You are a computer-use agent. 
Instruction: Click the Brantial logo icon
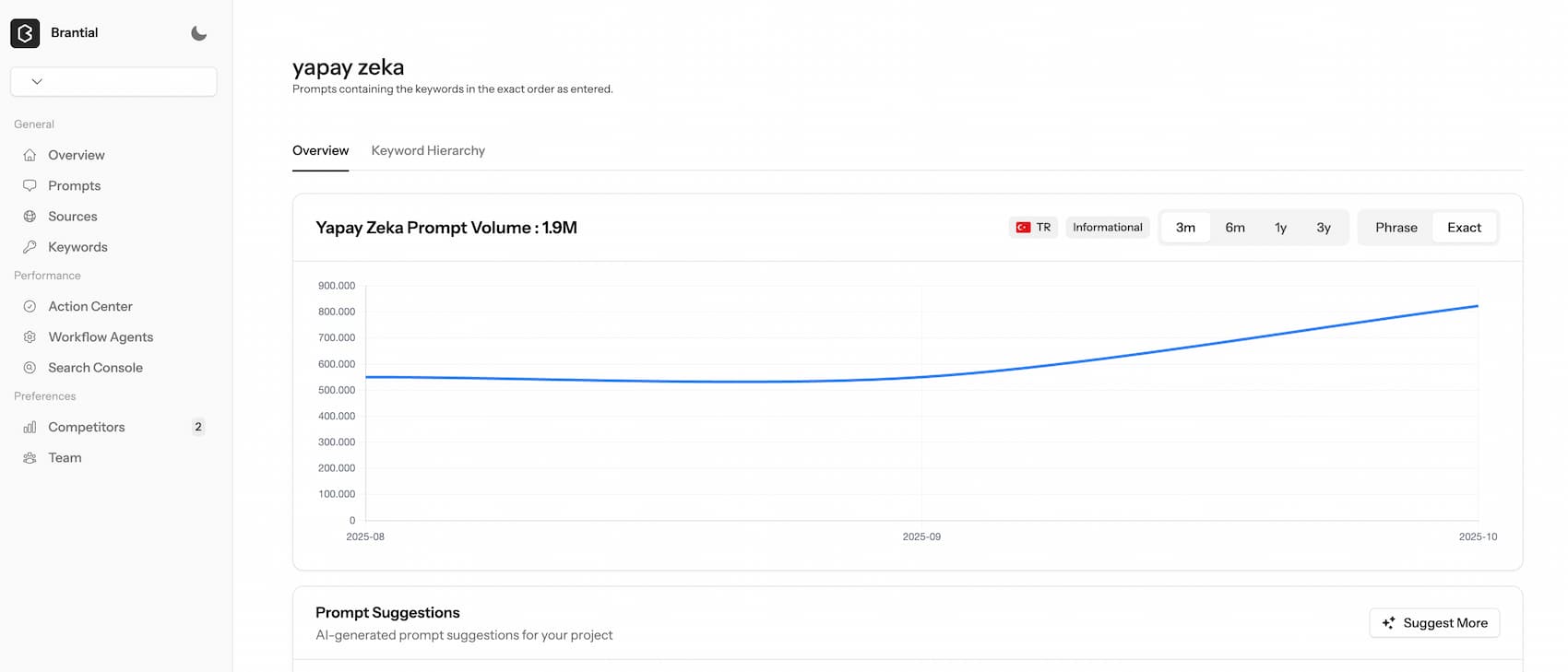[25, 33]
